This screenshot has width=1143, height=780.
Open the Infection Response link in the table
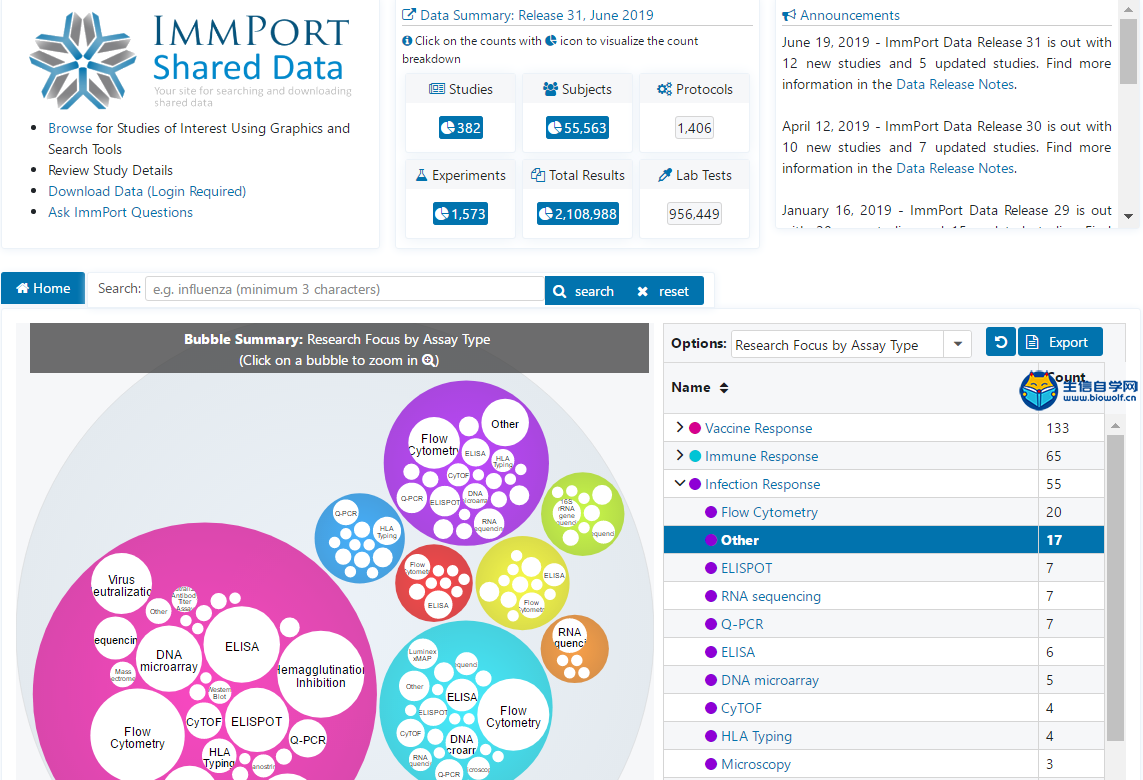pos(762,484)
